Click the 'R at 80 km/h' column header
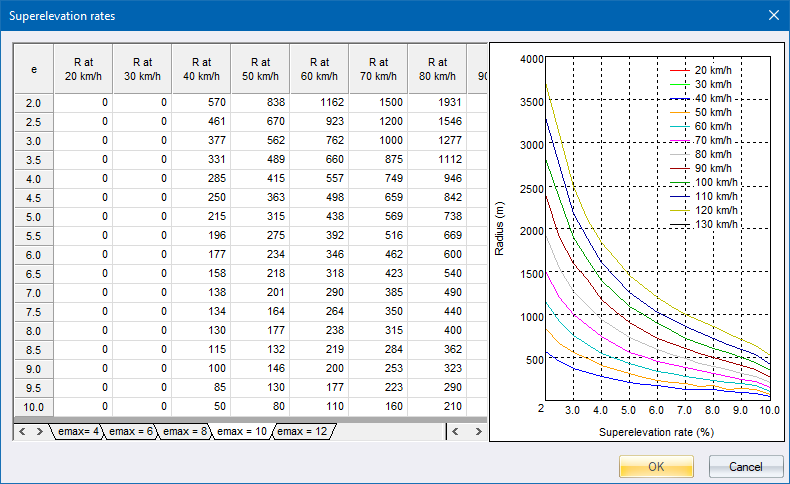 [437, 69]
